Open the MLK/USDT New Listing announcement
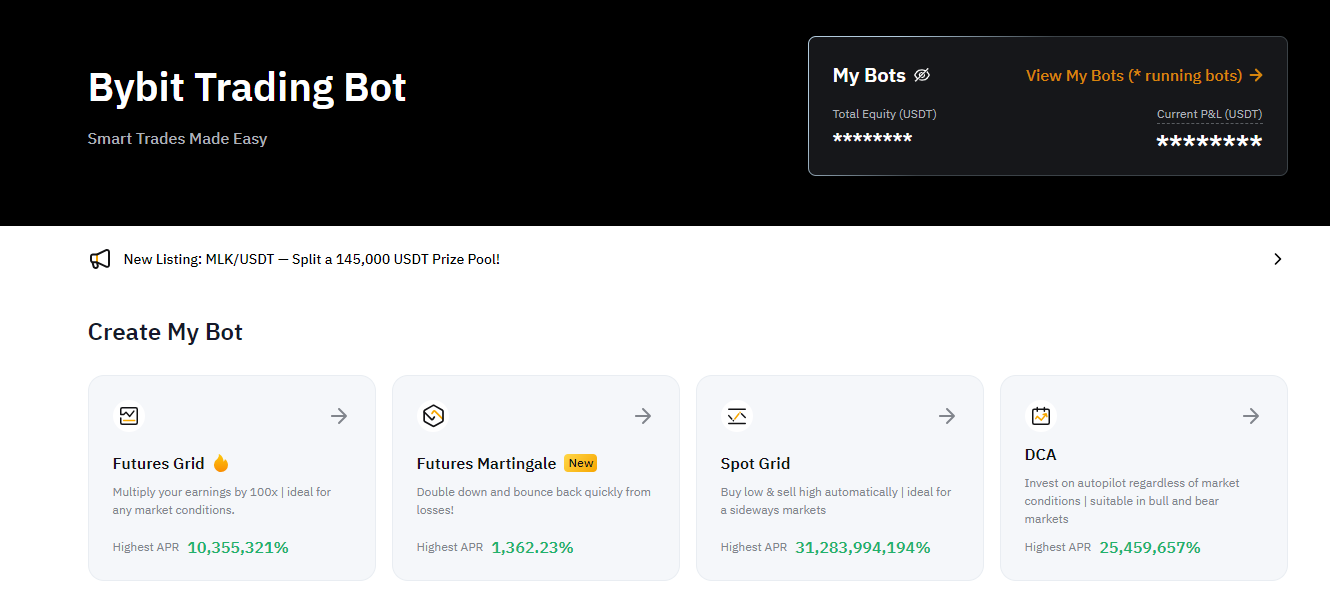The image size is (1330, 602). pyautogui.click(x=312, y=259)
